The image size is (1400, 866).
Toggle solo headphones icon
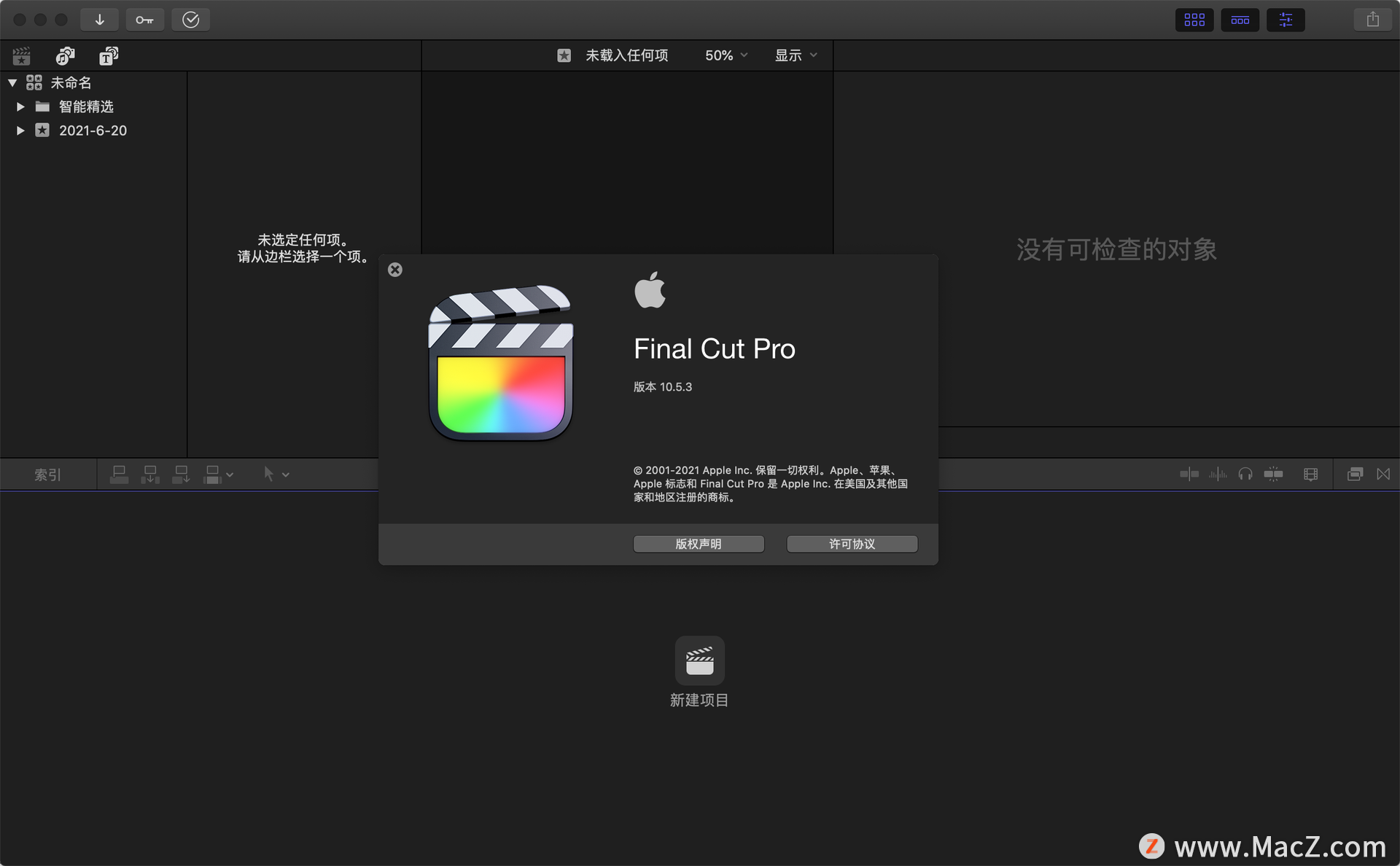(1245, 475)
